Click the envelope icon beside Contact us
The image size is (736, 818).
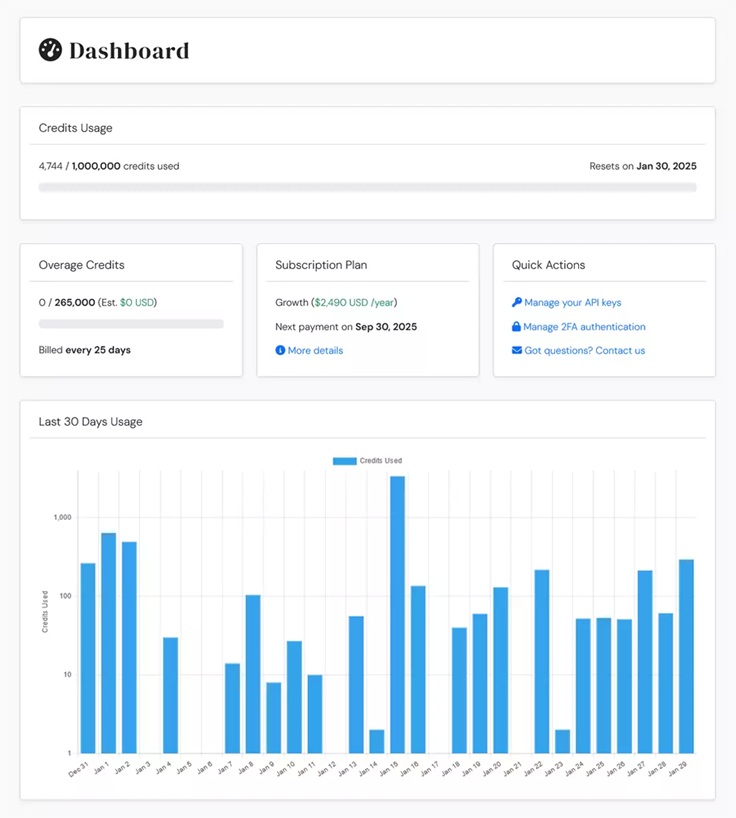tap(516, 350)
